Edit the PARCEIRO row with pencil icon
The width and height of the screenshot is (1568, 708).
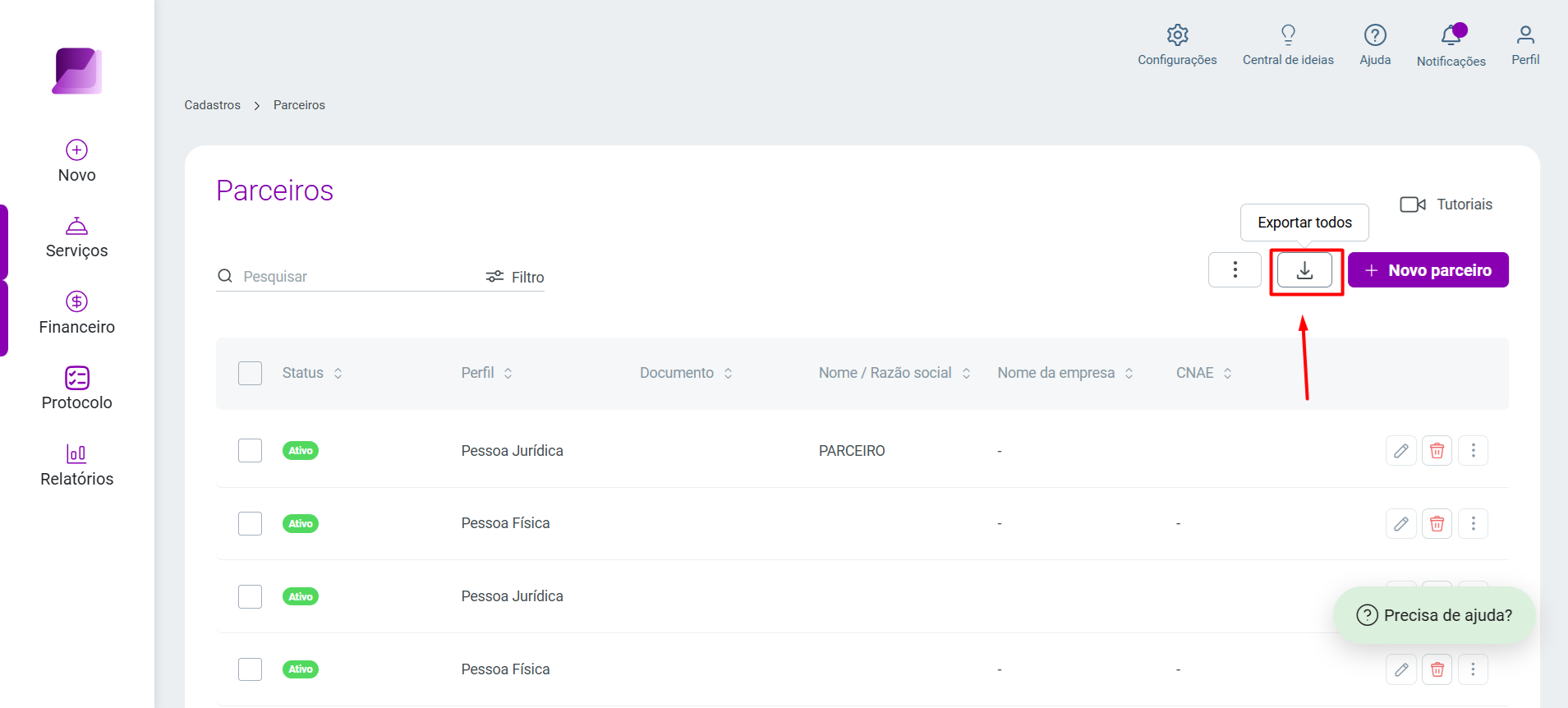(1401, 451)
